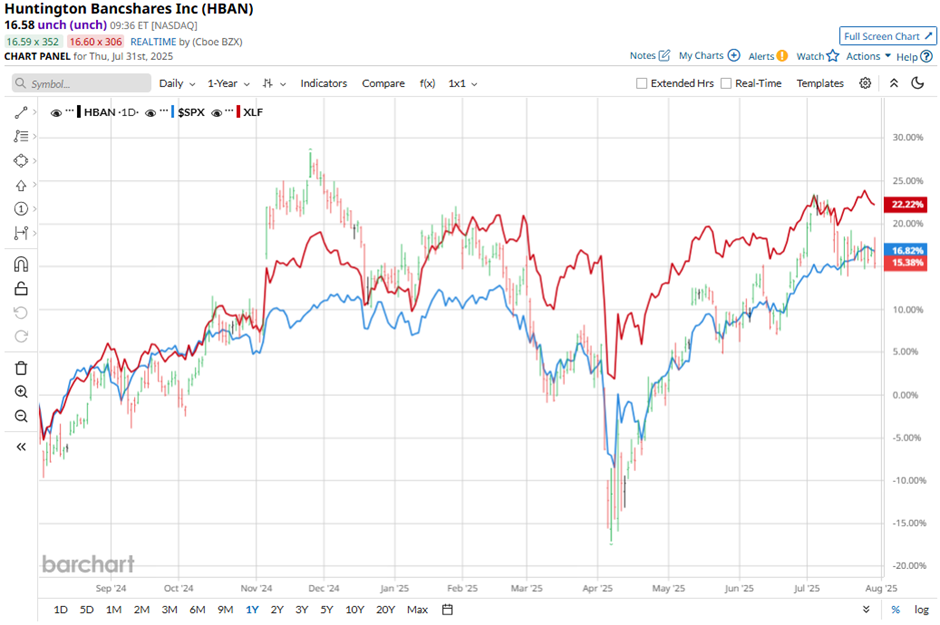Select the 1D time range

(x=61, y=609)
